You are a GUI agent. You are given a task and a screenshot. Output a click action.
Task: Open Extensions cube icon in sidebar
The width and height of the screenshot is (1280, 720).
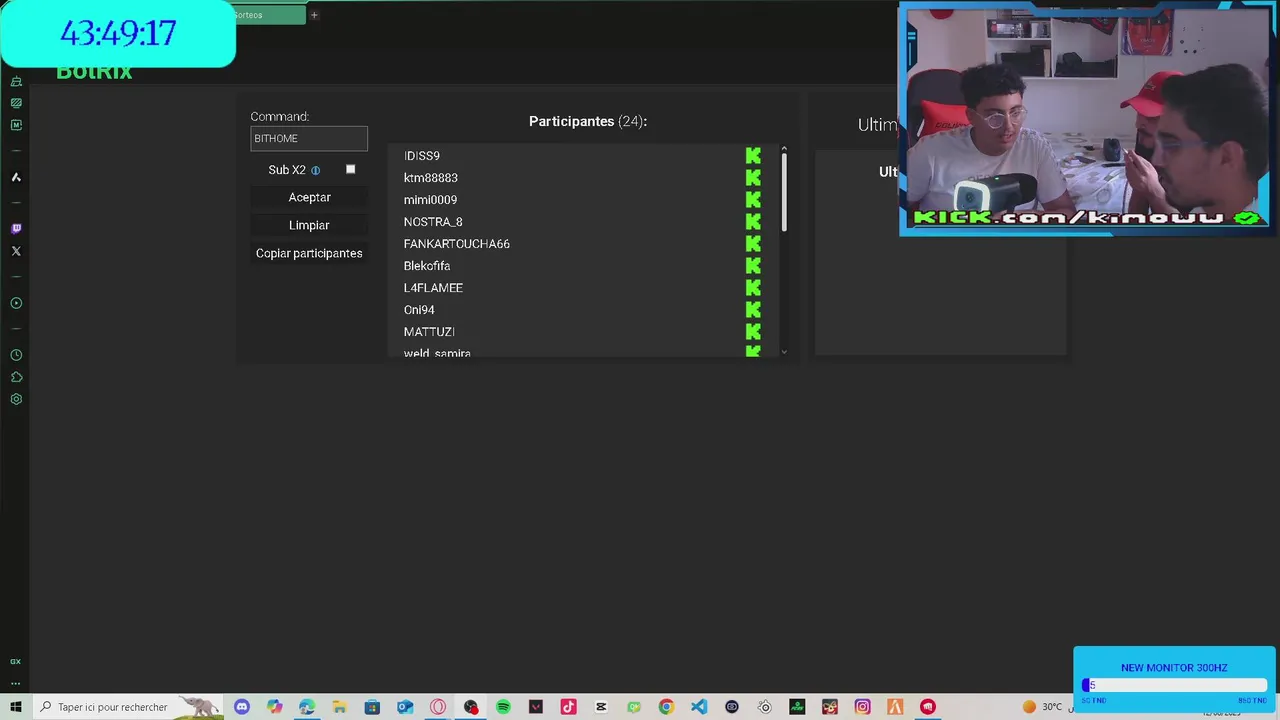16,377
